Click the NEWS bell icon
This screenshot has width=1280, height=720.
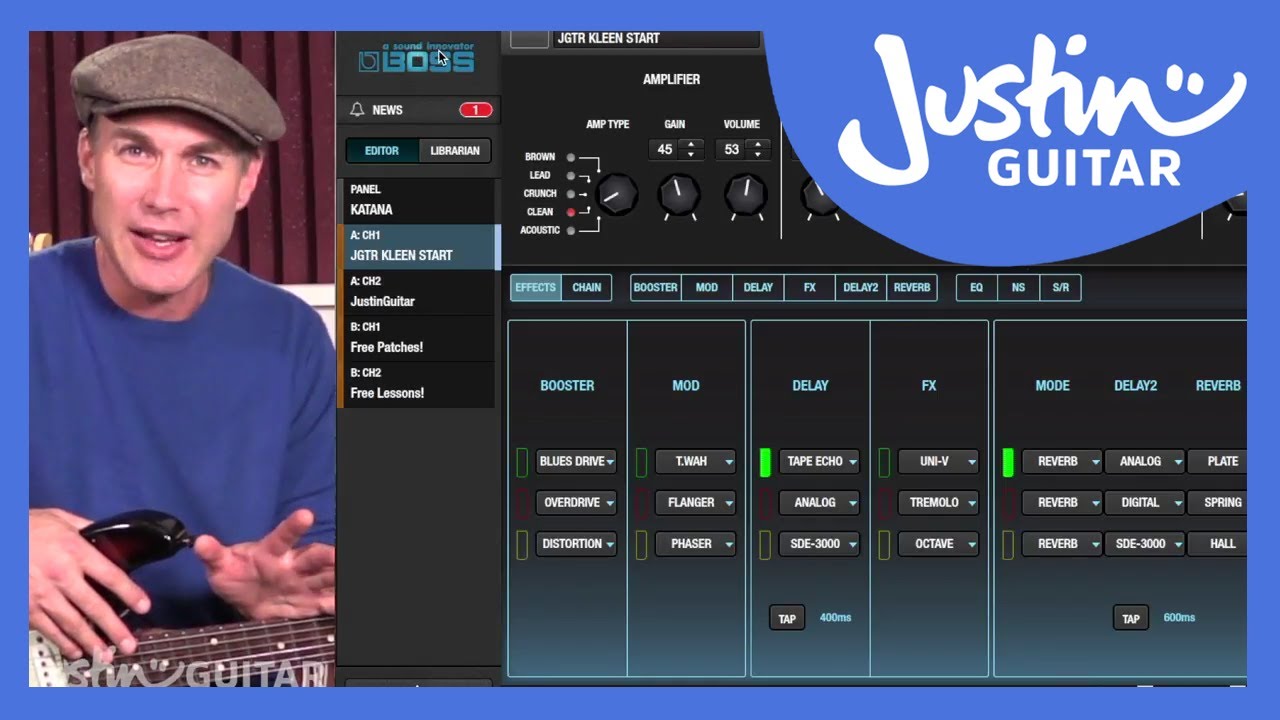pyautogui.click(x=357, y=110)
